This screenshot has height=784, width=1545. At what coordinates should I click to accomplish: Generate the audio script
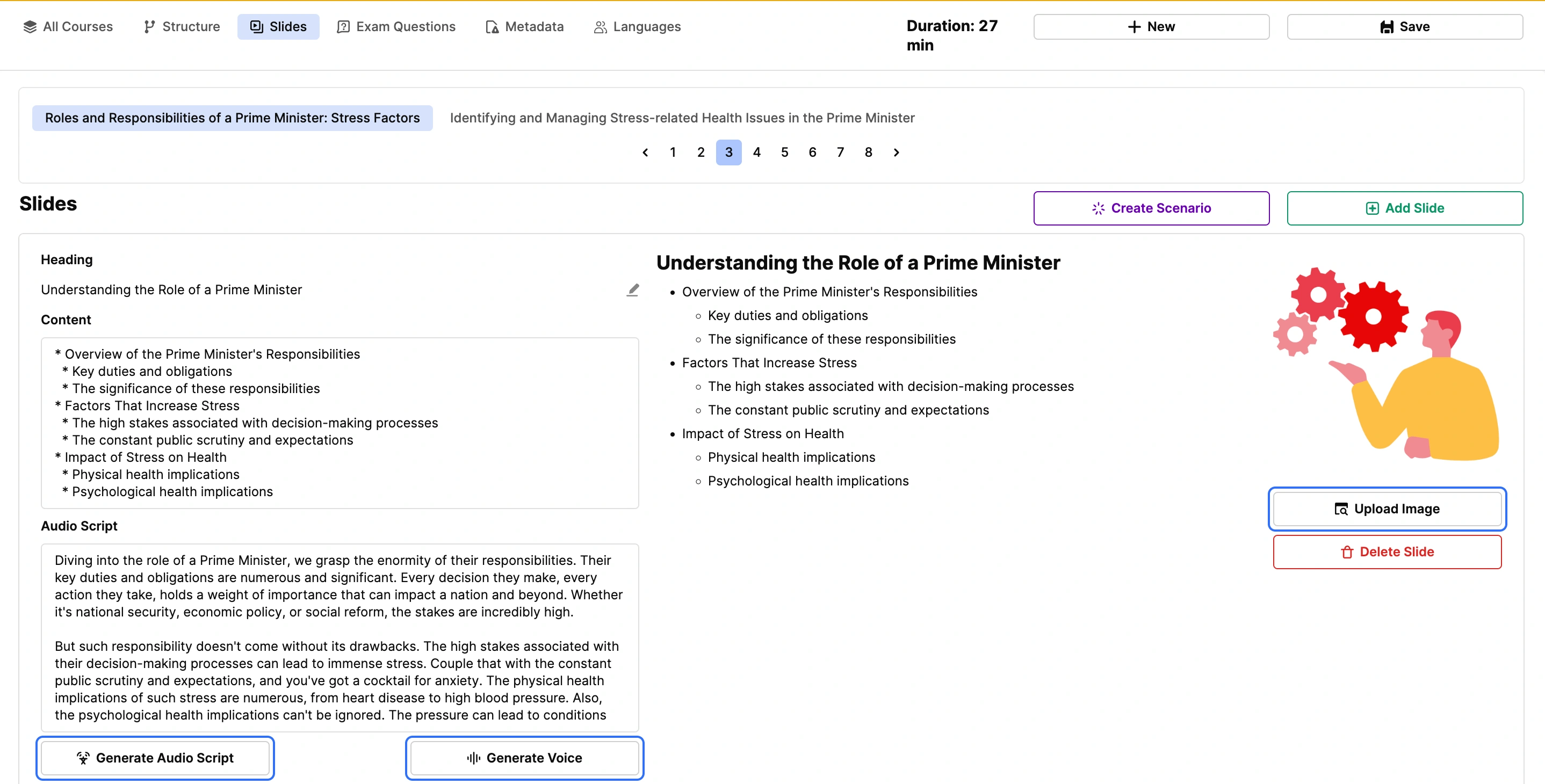(x=155, y=758)
